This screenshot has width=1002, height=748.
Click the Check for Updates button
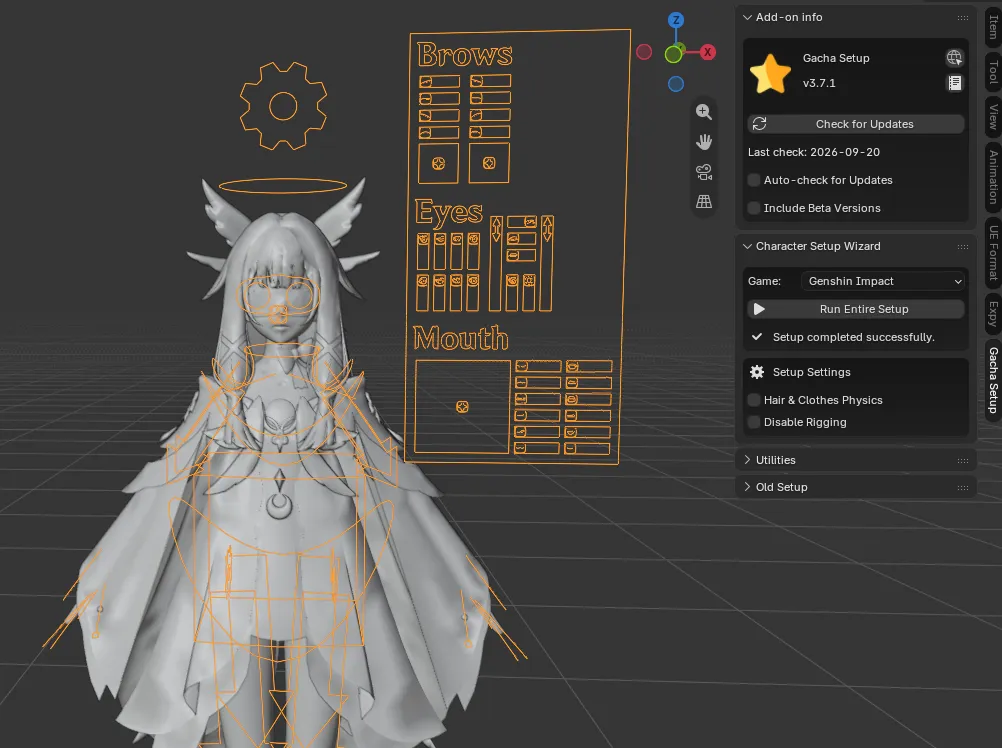856,124
